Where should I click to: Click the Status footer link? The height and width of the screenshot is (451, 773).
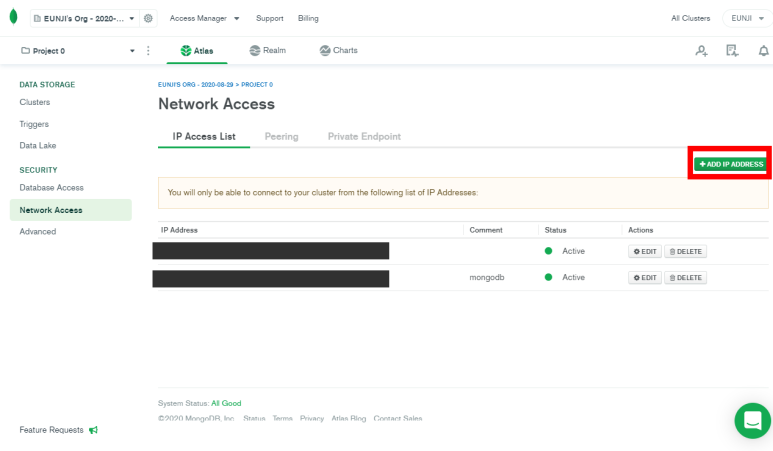tap(254, 418)
